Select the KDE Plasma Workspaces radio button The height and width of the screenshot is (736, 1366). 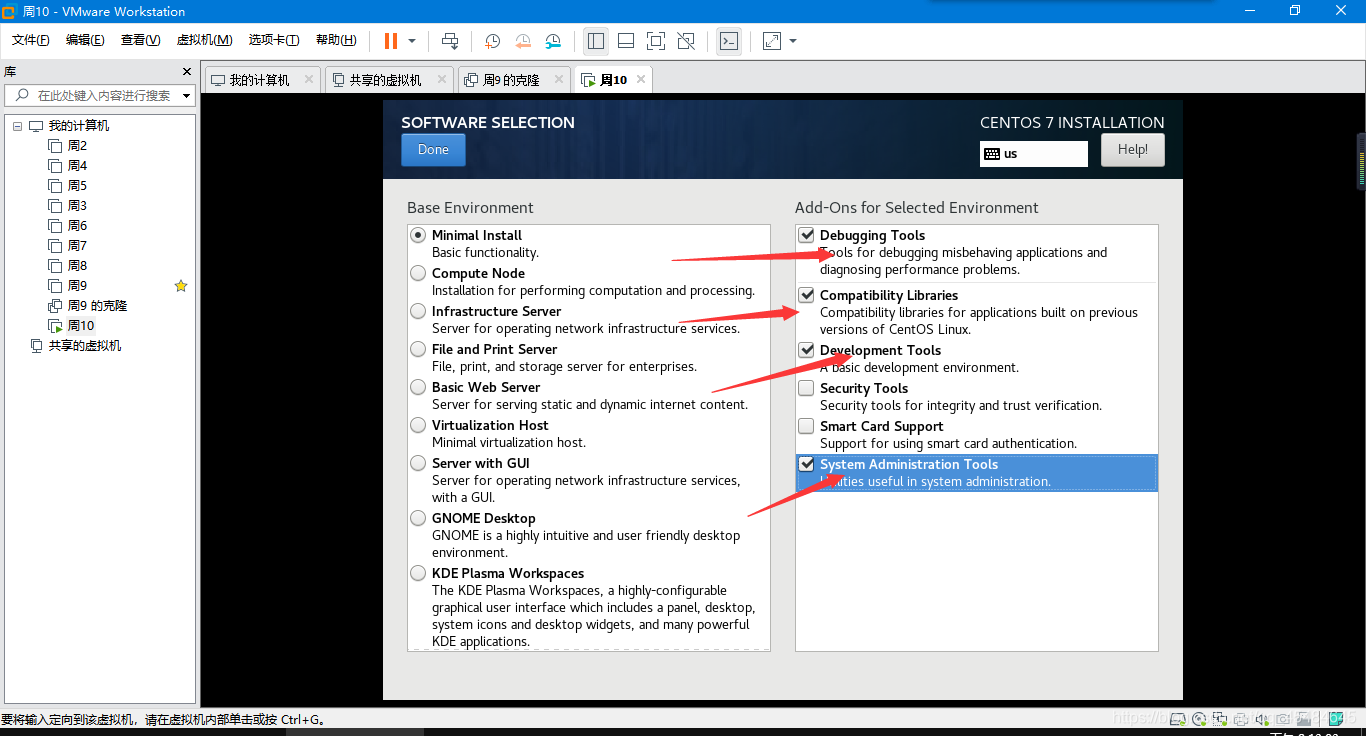click(418, 573)
